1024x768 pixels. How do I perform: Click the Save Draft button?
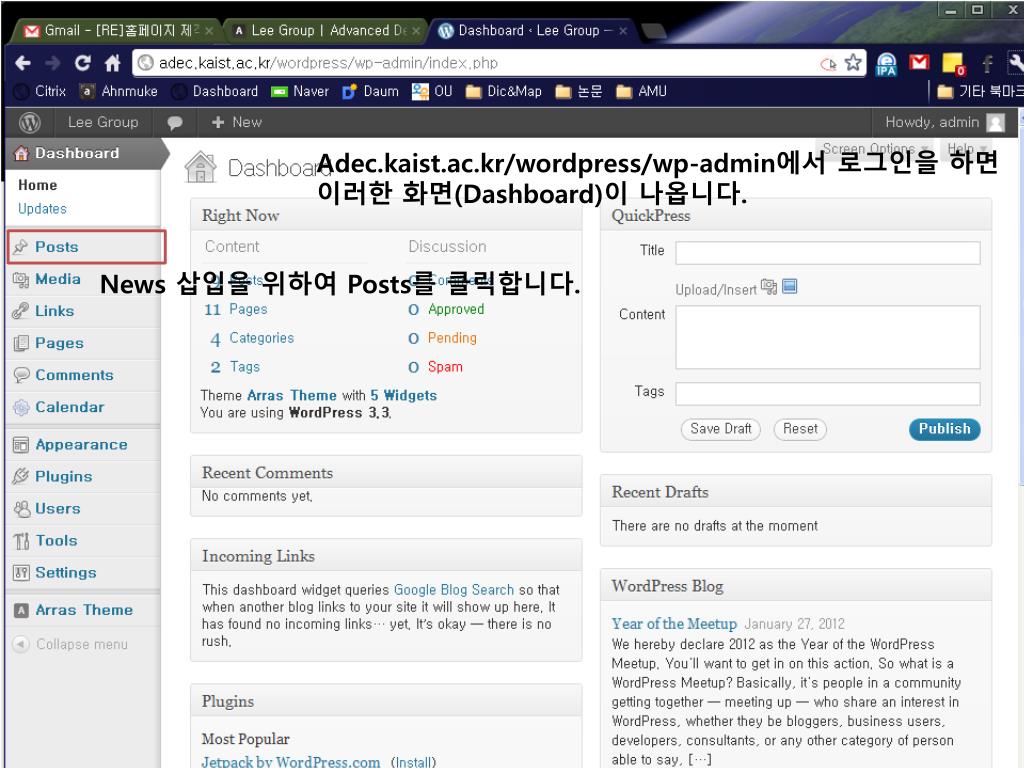point(720,429)
